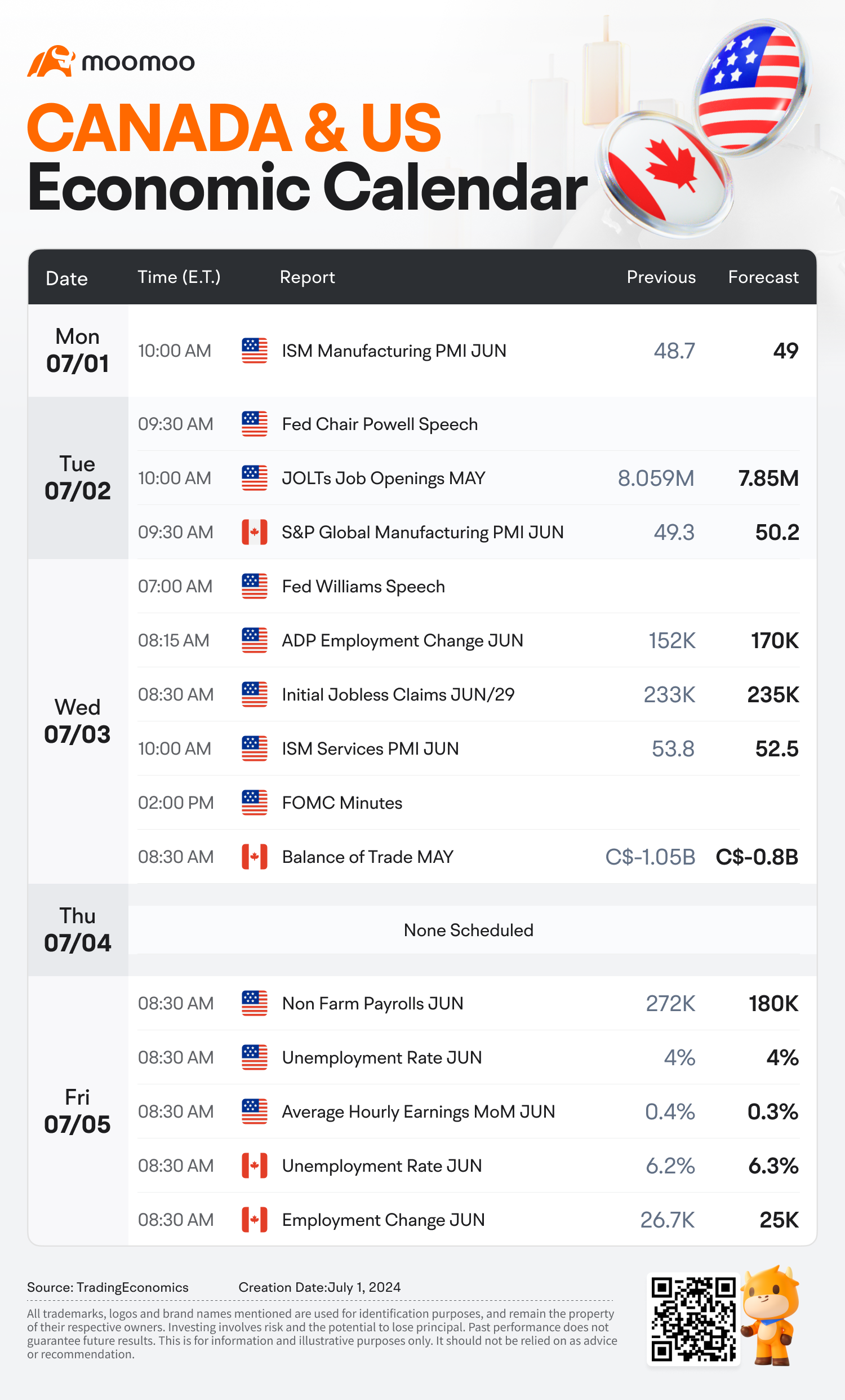845x1400 pixels.
Task: Click the Canada flag beside S&P Global Manufacturing PMI
Action: click(255, 533)
